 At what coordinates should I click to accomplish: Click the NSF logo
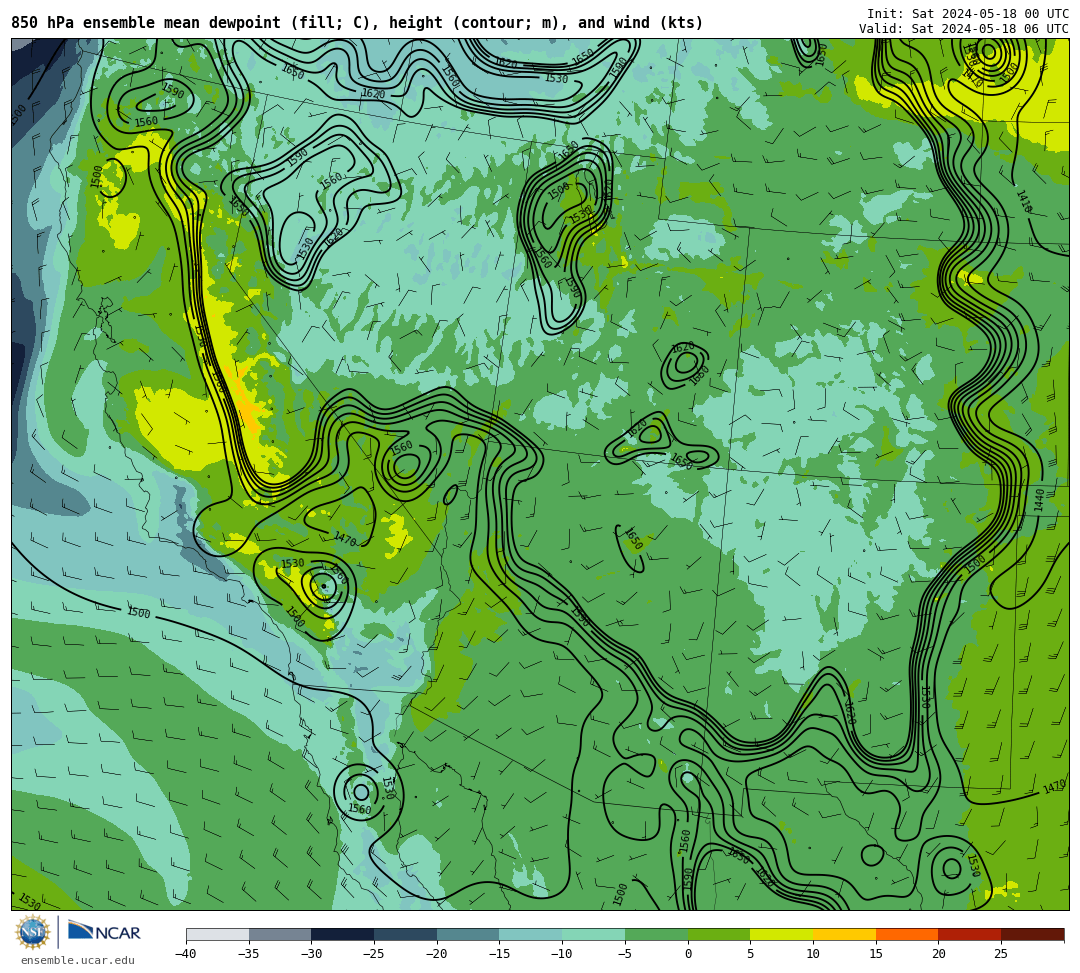[33, 932]
